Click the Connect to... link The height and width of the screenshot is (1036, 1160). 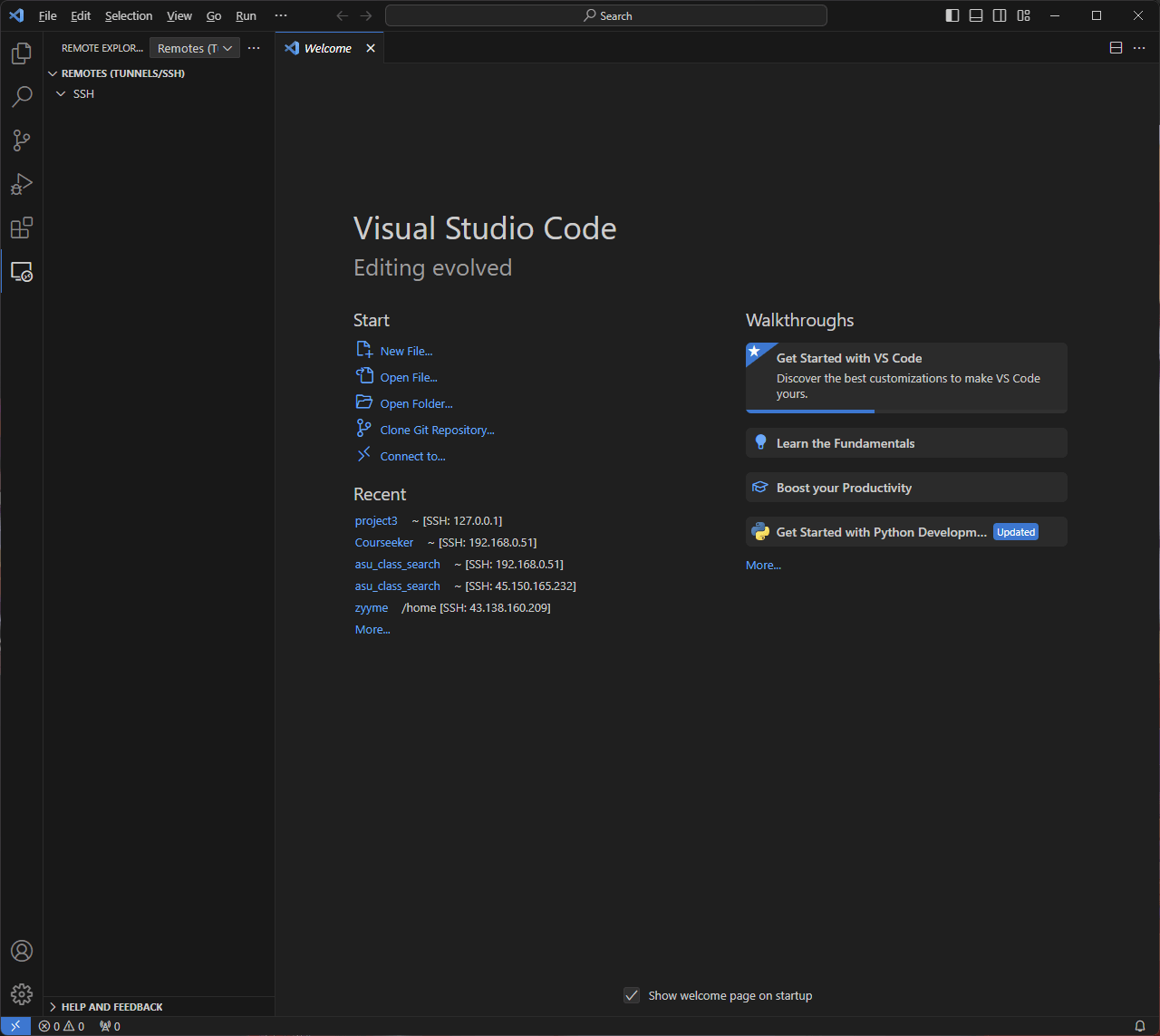point(413,456)
